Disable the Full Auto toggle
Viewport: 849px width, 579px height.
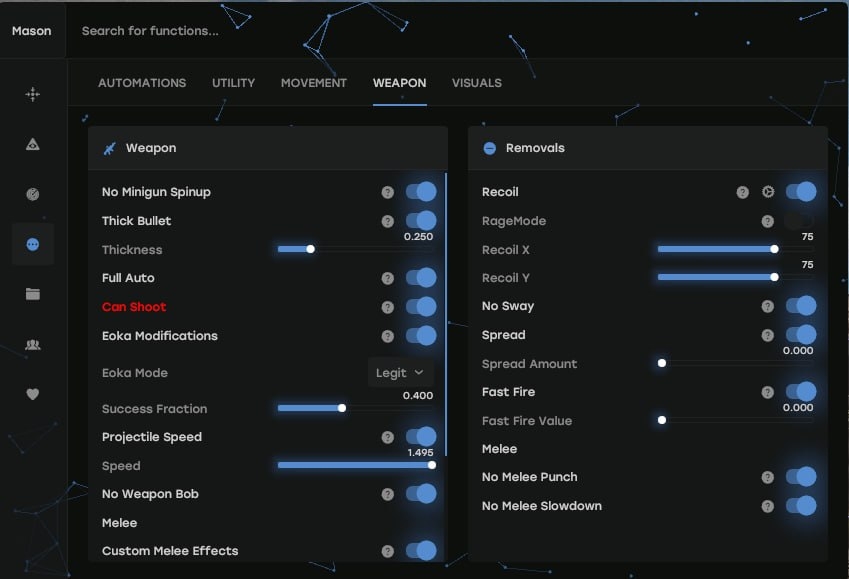[x=421, y=278]
